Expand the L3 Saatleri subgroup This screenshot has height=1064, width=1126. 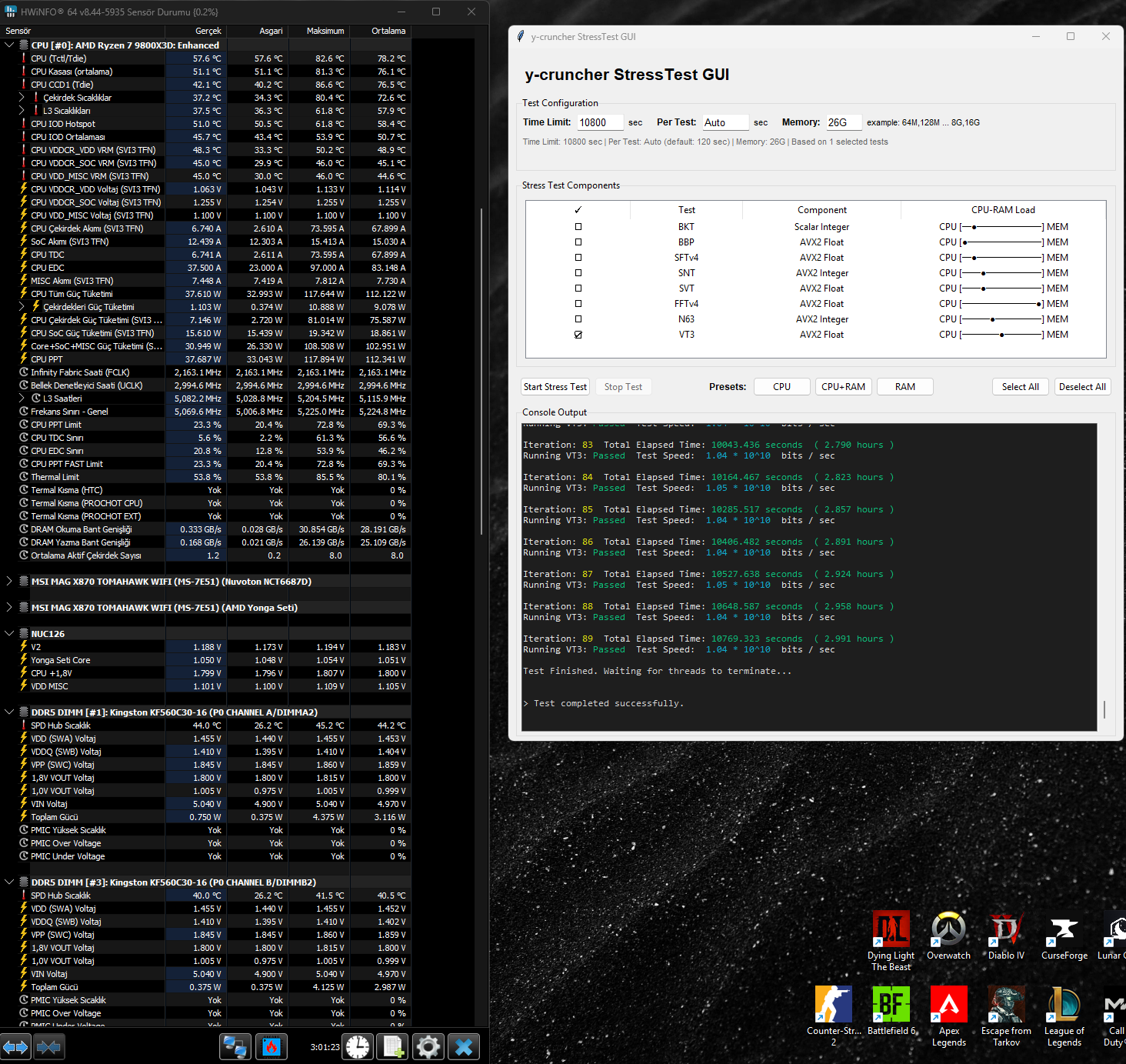coord(22,399)
